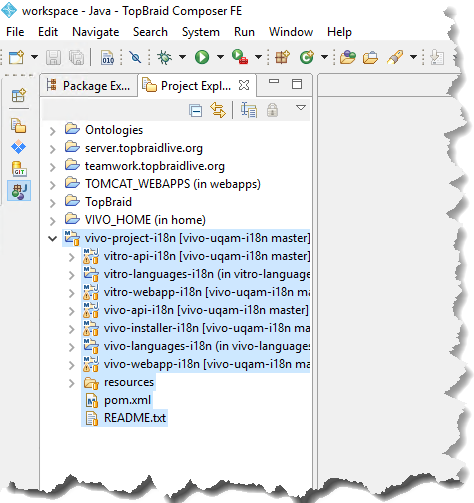Switch to the Resource perspective icon
The height and width of the screenshot is (503, 474).
(x=19, y=126)
